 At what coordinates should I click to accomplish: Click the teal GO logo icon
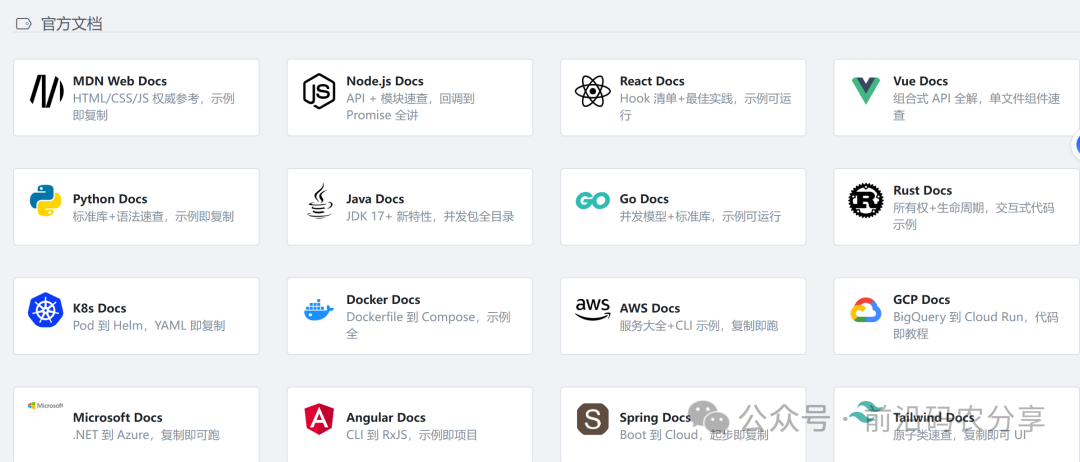point(592,200)
